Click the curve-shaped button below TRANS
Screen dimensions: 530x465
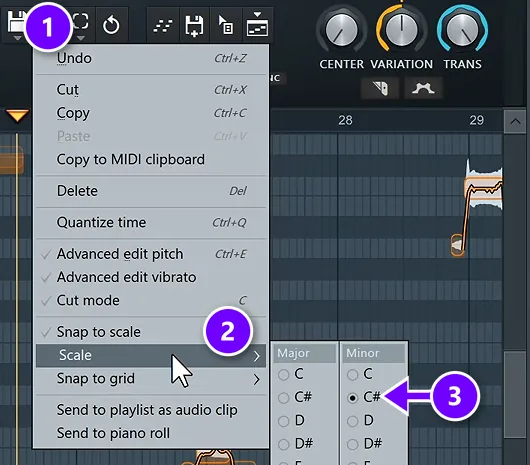[x=424, y=89]
